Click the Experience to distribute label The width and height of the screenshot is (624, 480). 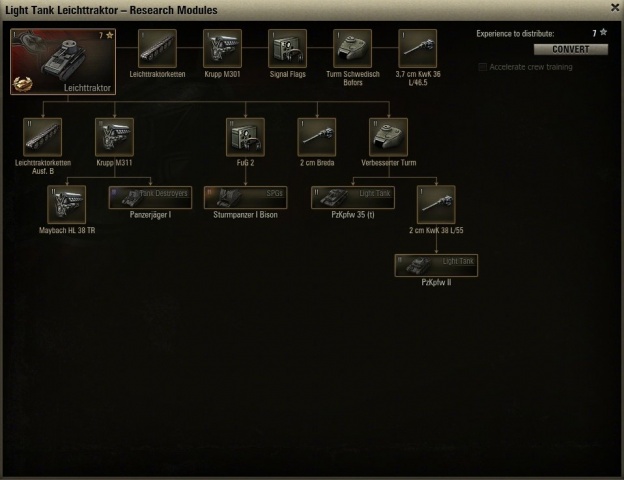[515, 34]
